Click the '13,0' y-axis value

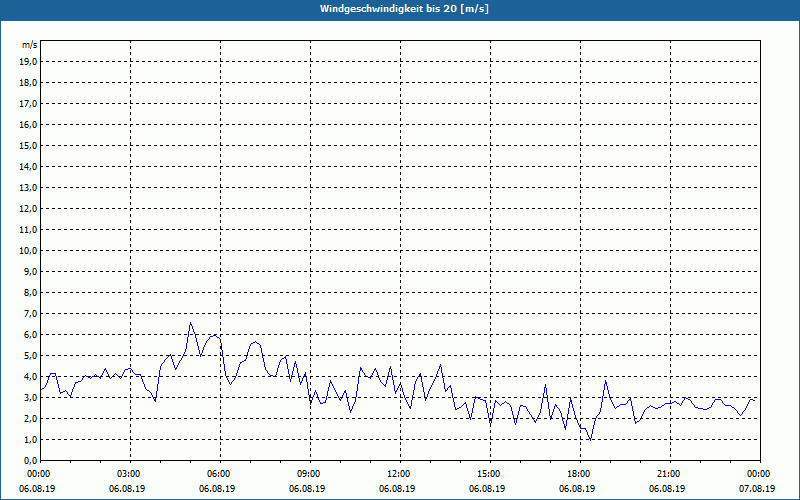[x=29, y=188]
